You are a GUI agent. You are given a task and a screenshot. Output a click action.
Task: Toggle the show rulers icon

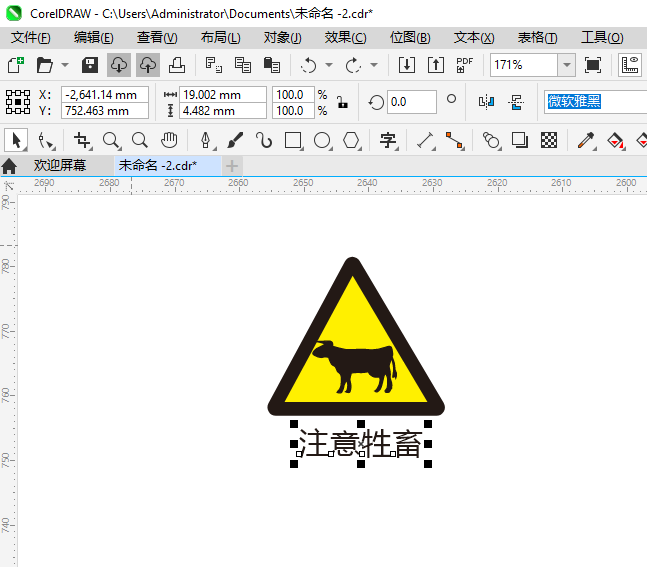click(x=630, y=65)
